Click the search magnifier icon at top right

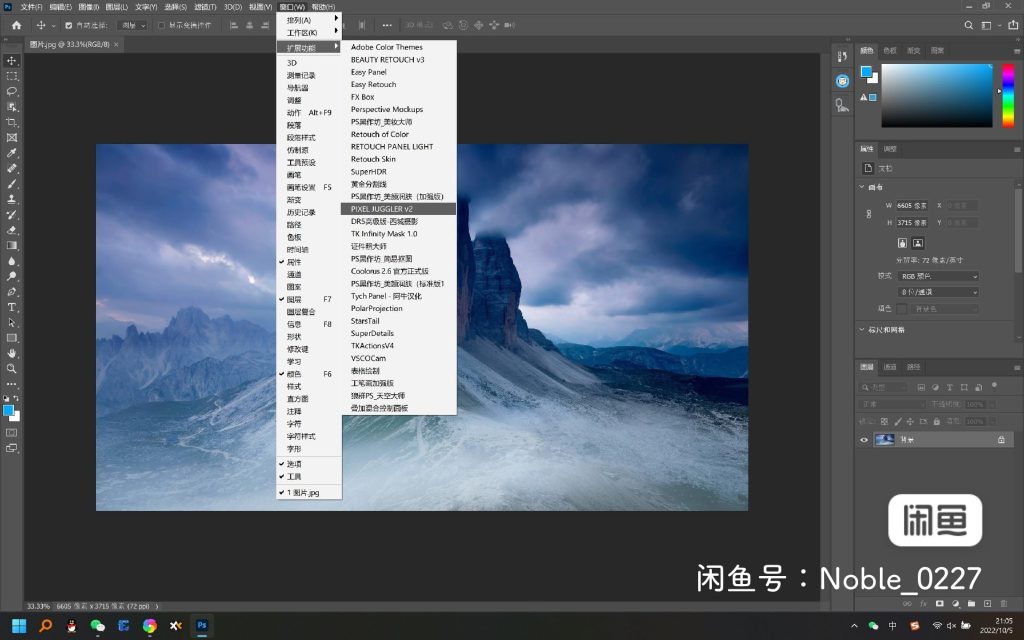coord(969,25)
